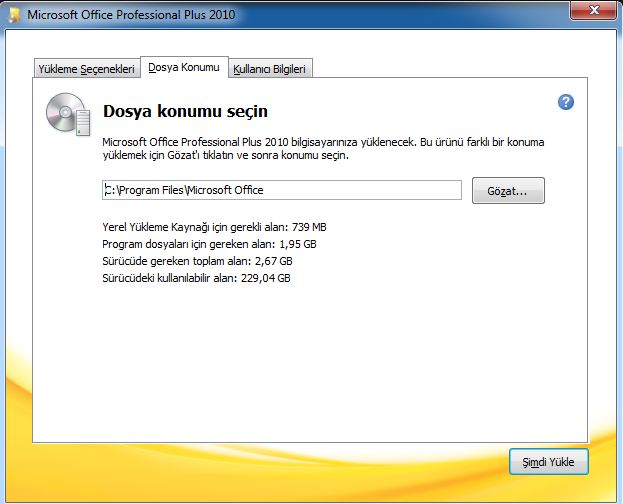Open the Kullanıcı Bilgileri tab

click(270, 68)
